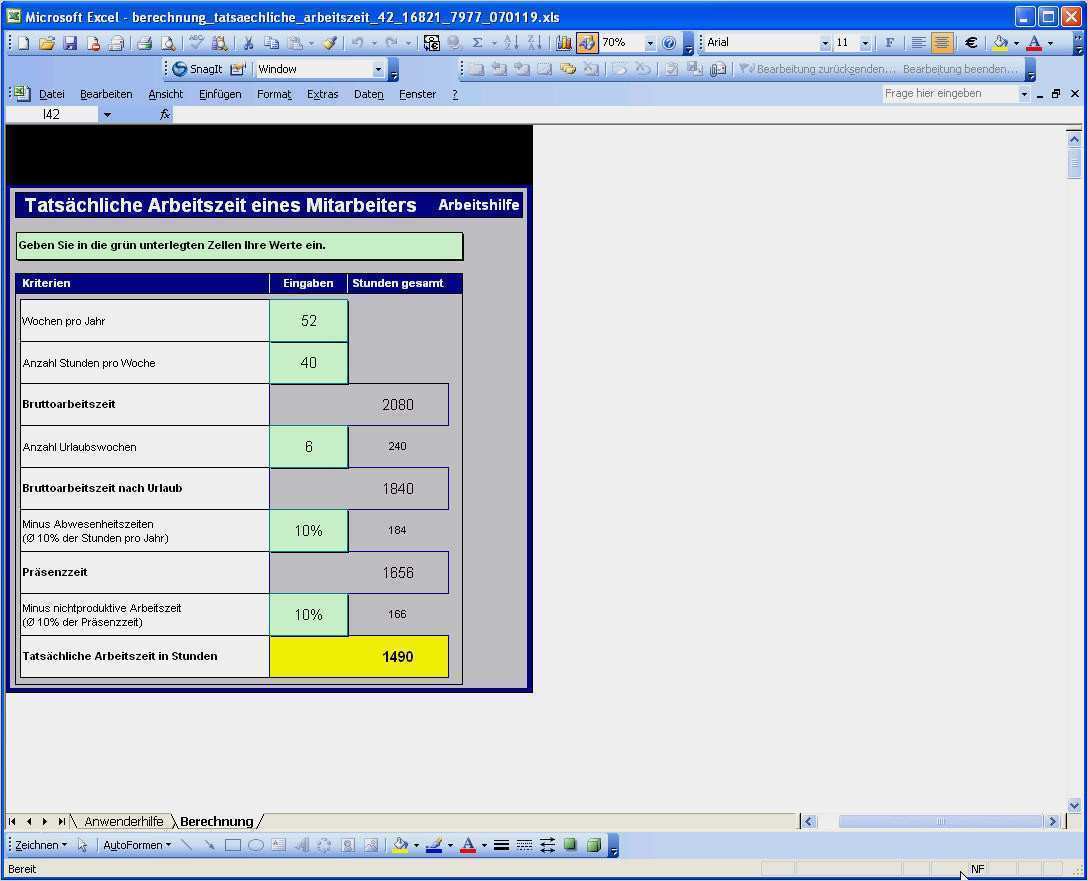Select the green cell with value 52
This screenshot has height=881, width=1088.
point(309,320)
